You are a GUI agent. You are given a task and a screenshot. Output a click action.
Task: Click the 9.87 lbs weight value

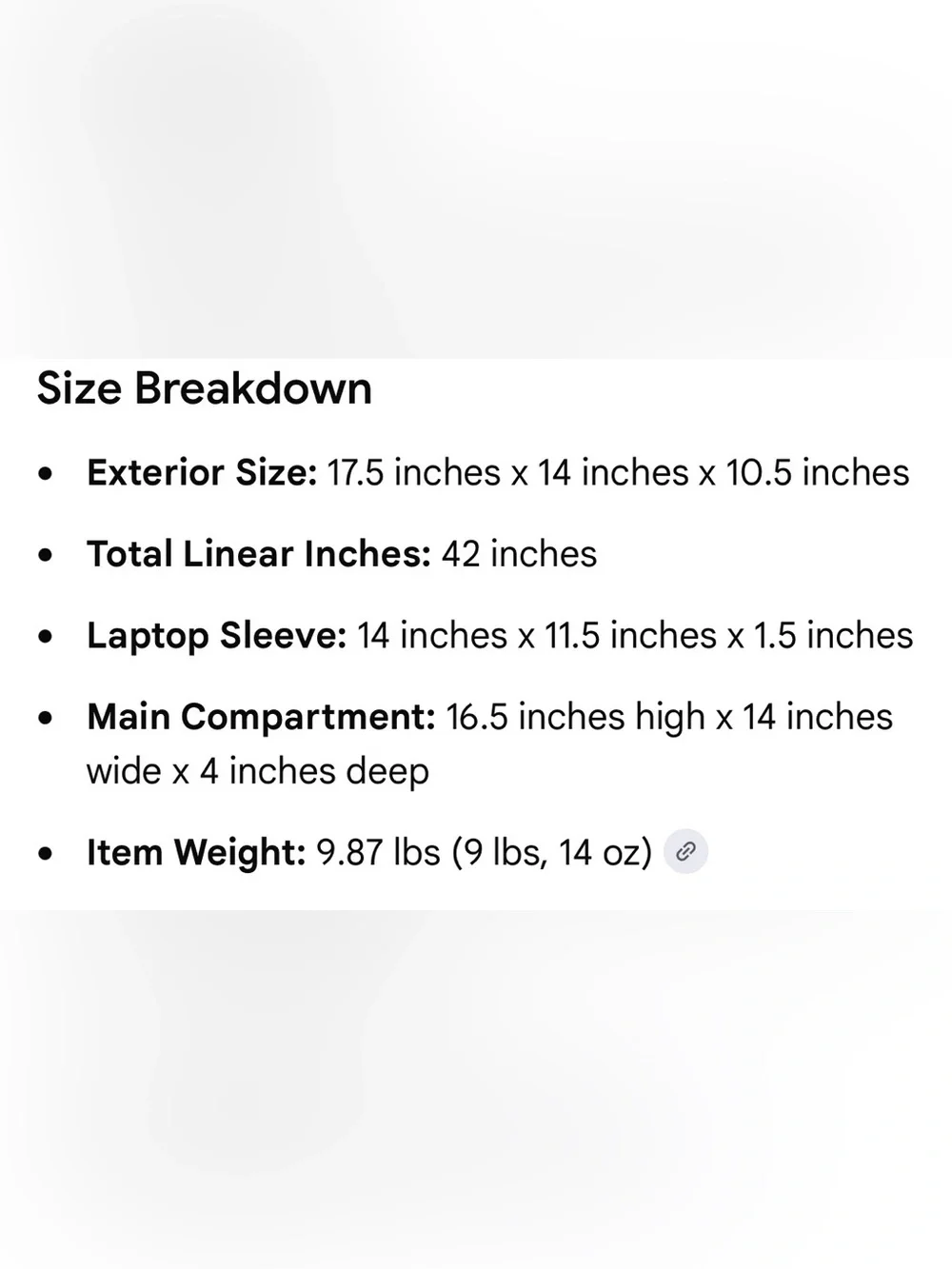point(379,852)
